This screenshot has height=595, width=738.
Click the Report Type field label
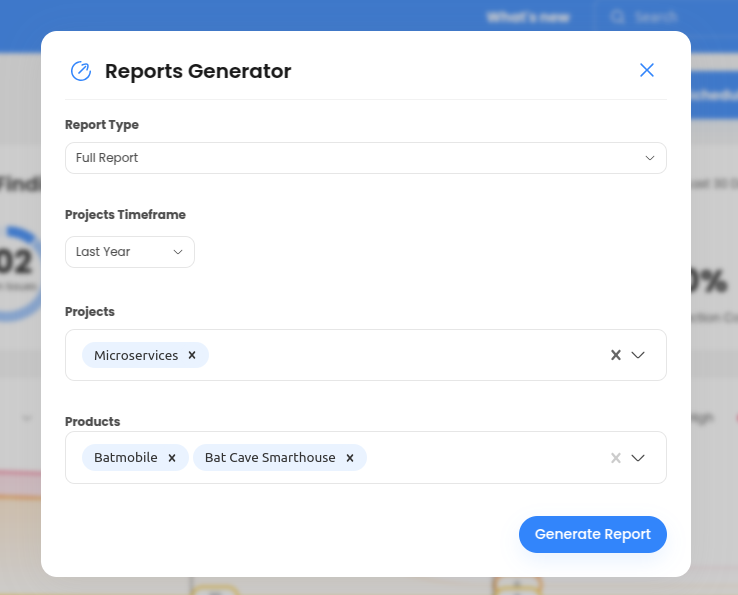click(102, 125)
